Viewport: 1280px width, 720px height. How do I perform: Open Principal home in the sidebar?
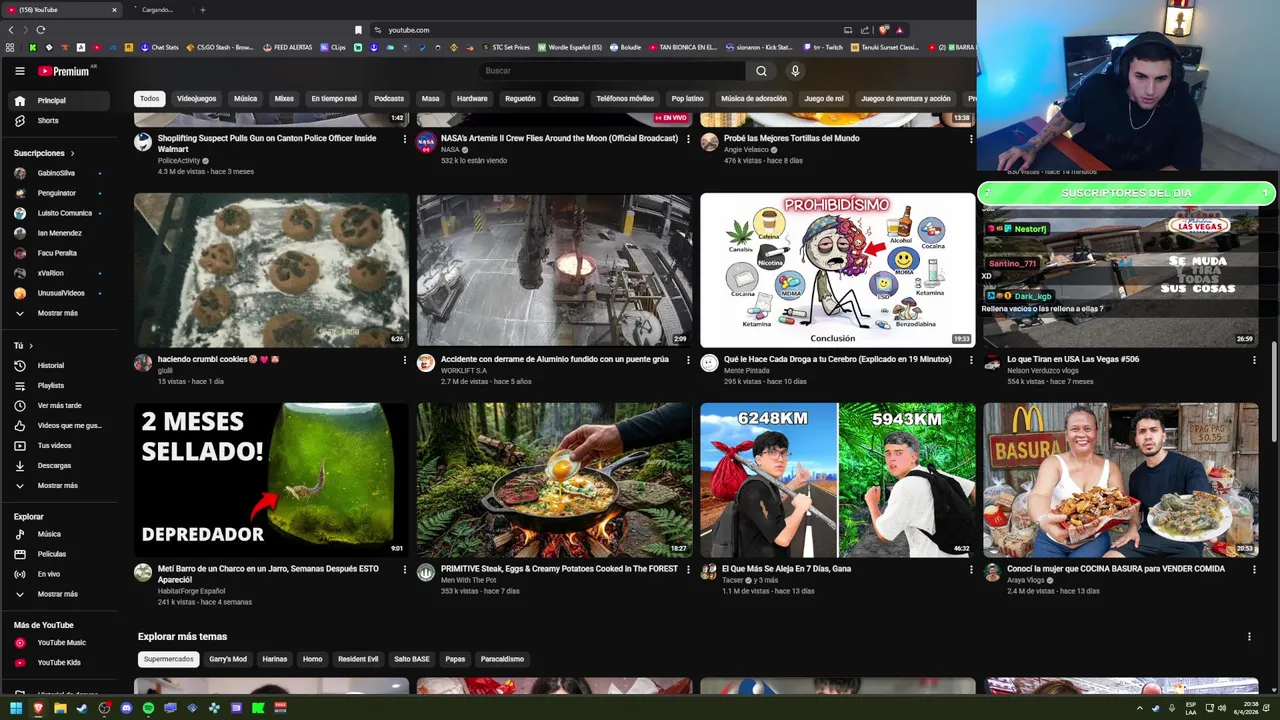(x=60, y=101)
